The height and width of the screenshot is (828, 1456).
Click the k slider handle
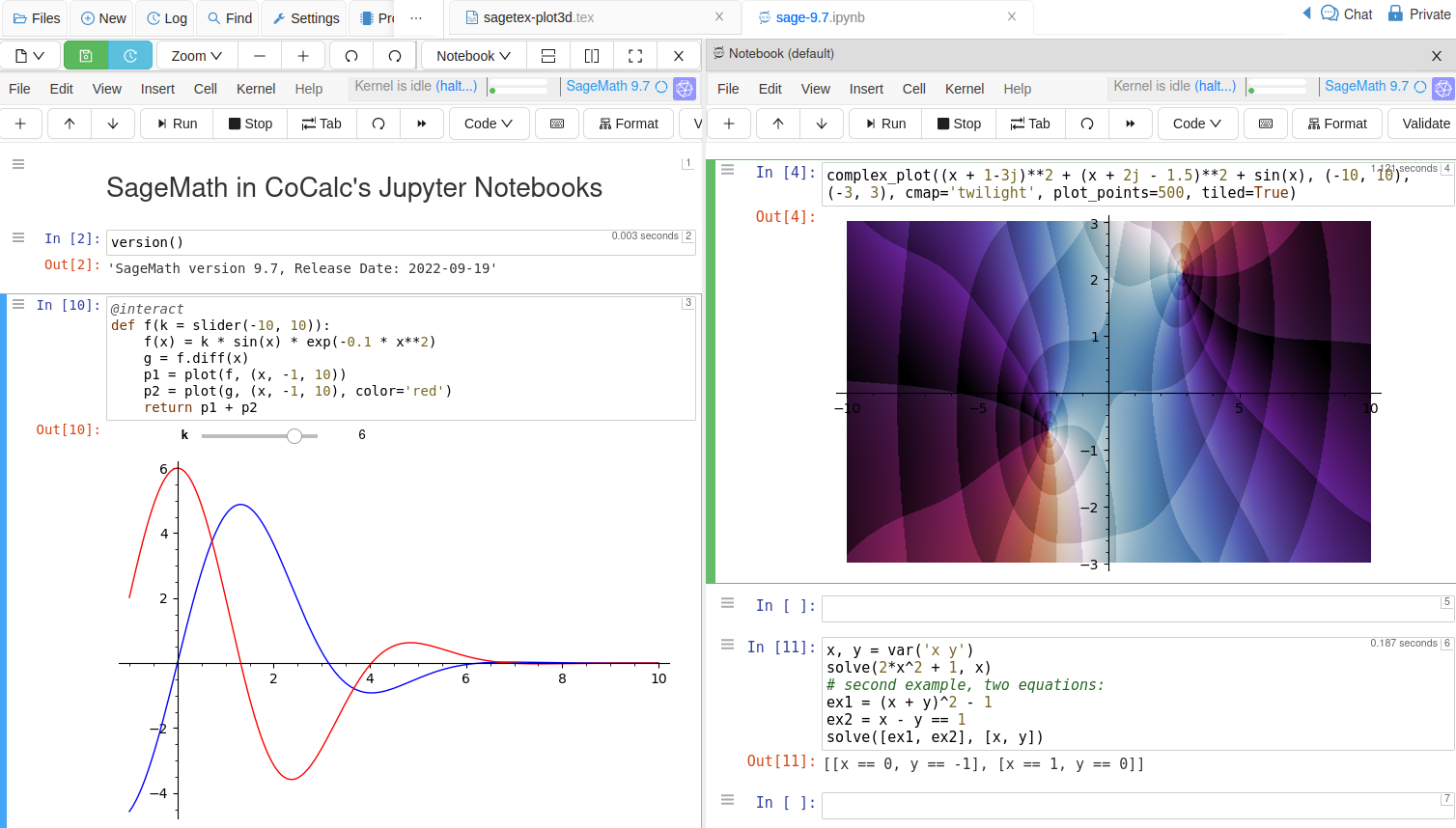click(x=294, y=436)
